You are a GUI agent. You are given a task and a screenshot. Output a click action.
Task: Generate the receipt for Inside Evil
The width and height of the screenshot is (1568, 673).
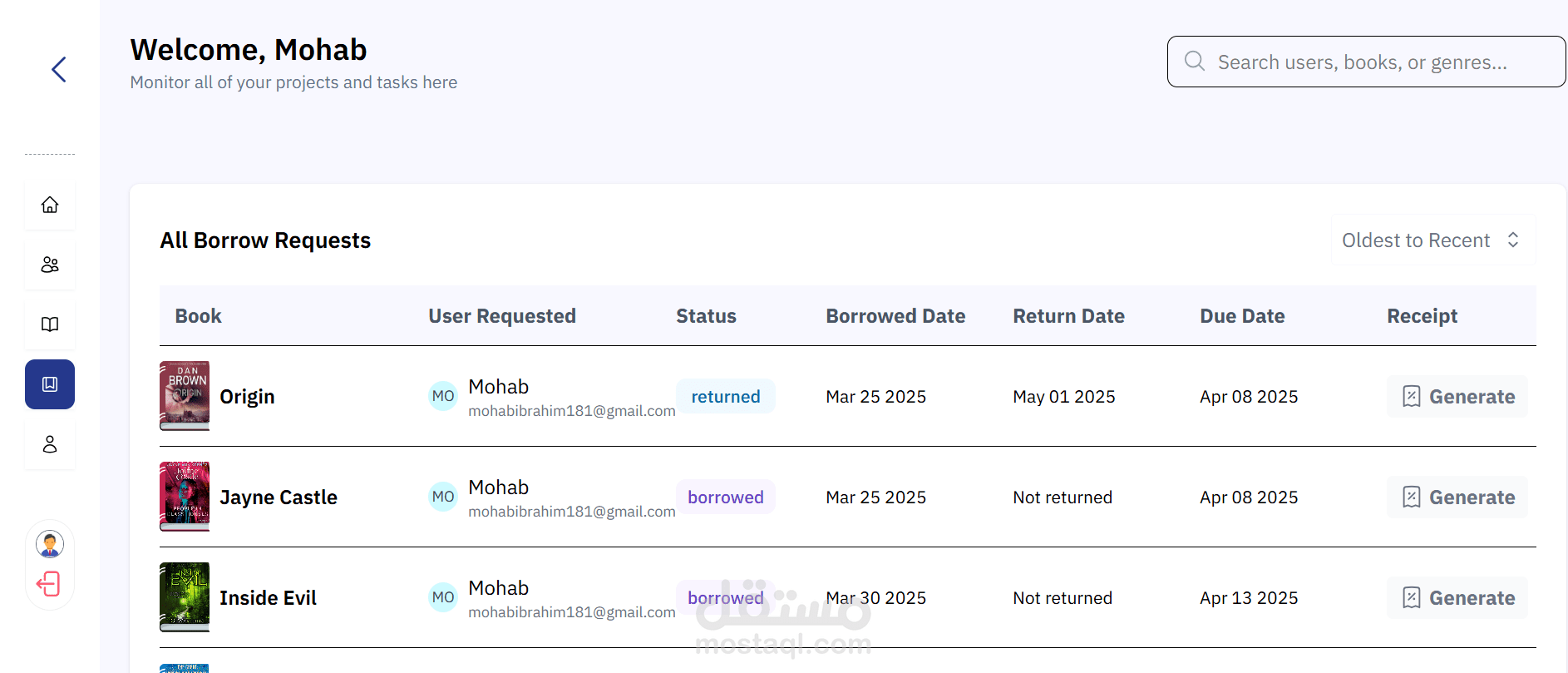(x=1457, y=598)
